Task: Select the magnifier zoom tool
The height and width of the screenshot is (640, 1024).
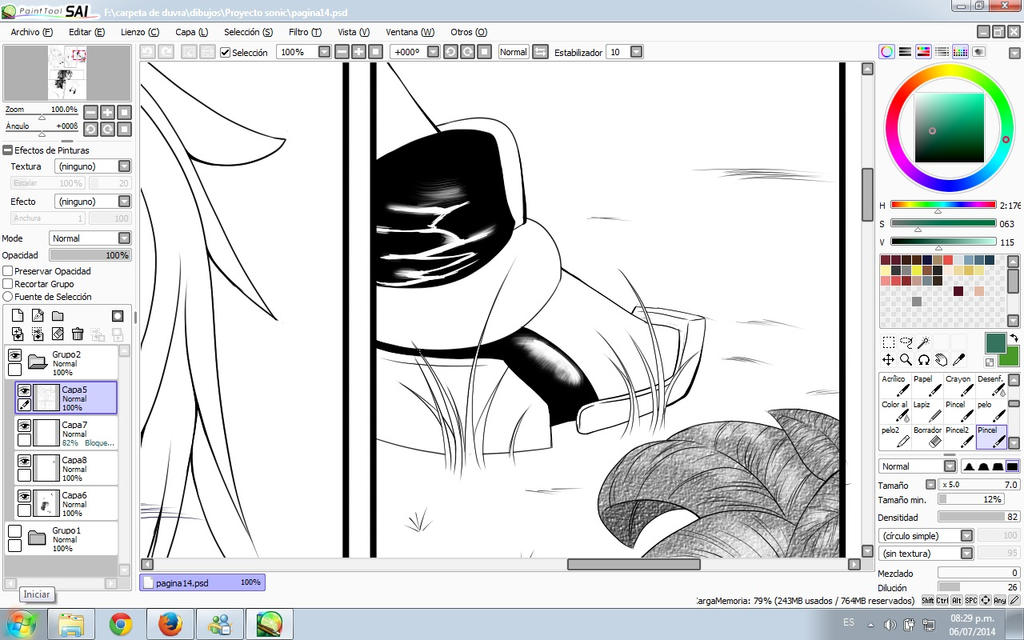Action: [x=906, y=360]
